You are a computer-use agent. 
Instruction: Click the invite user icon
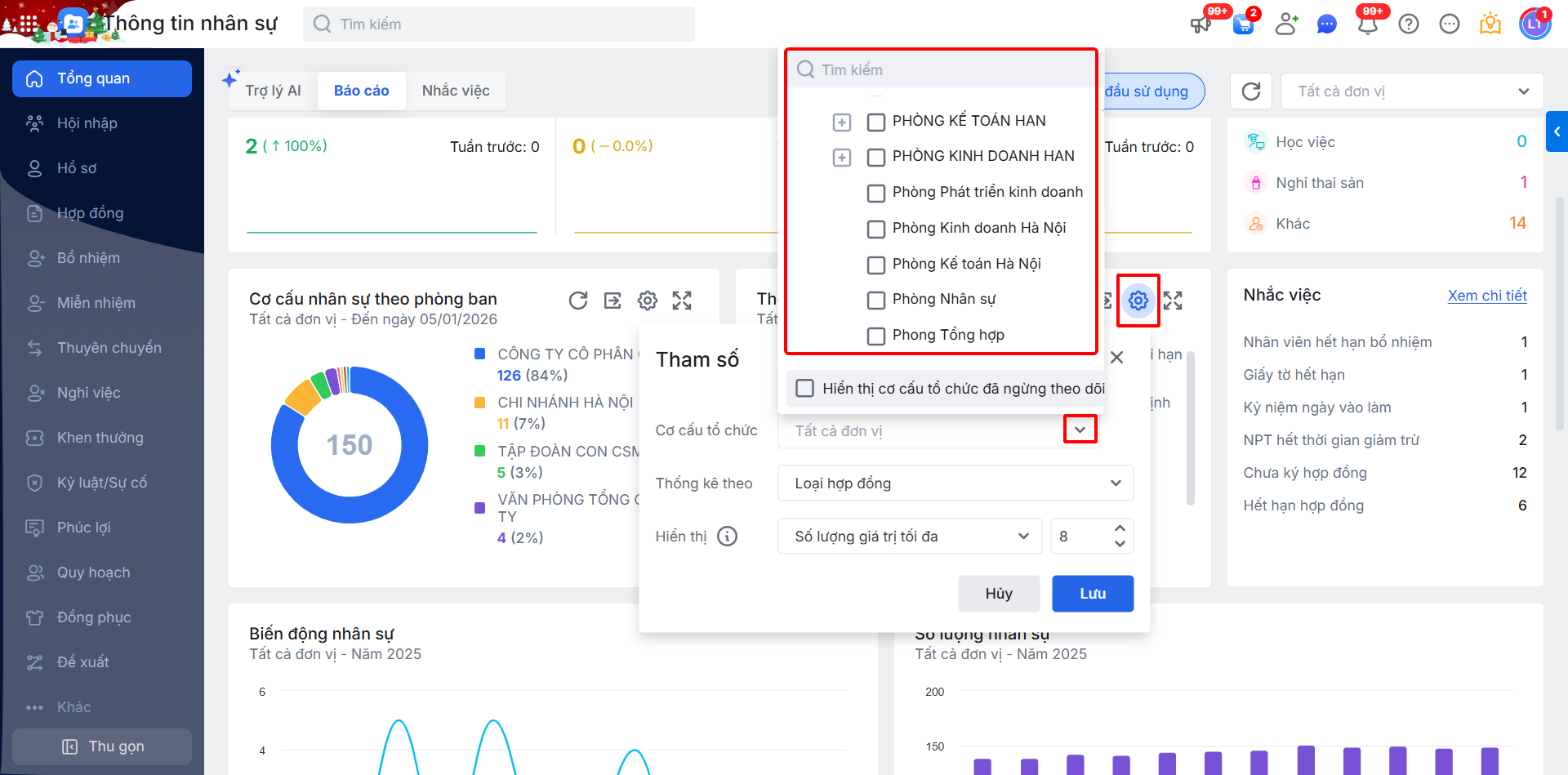click(1286, 24)
